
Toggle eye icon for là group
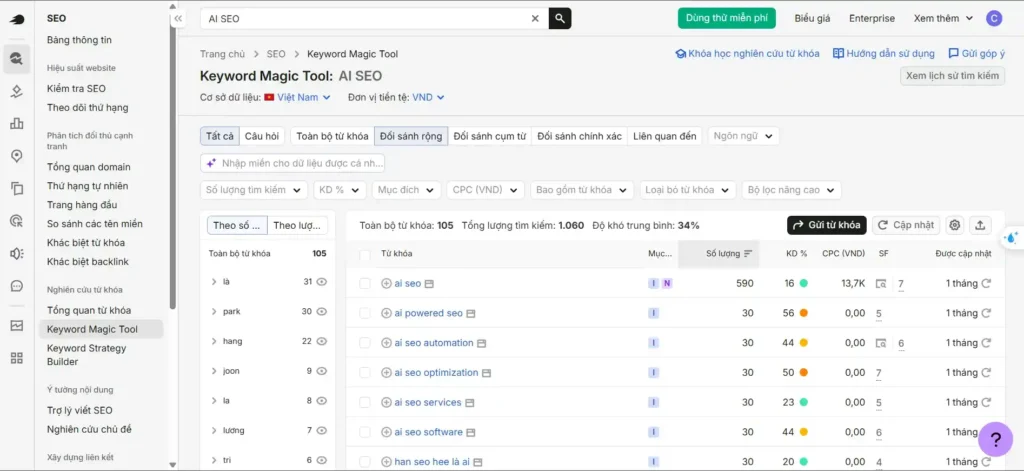click(321, 282)
